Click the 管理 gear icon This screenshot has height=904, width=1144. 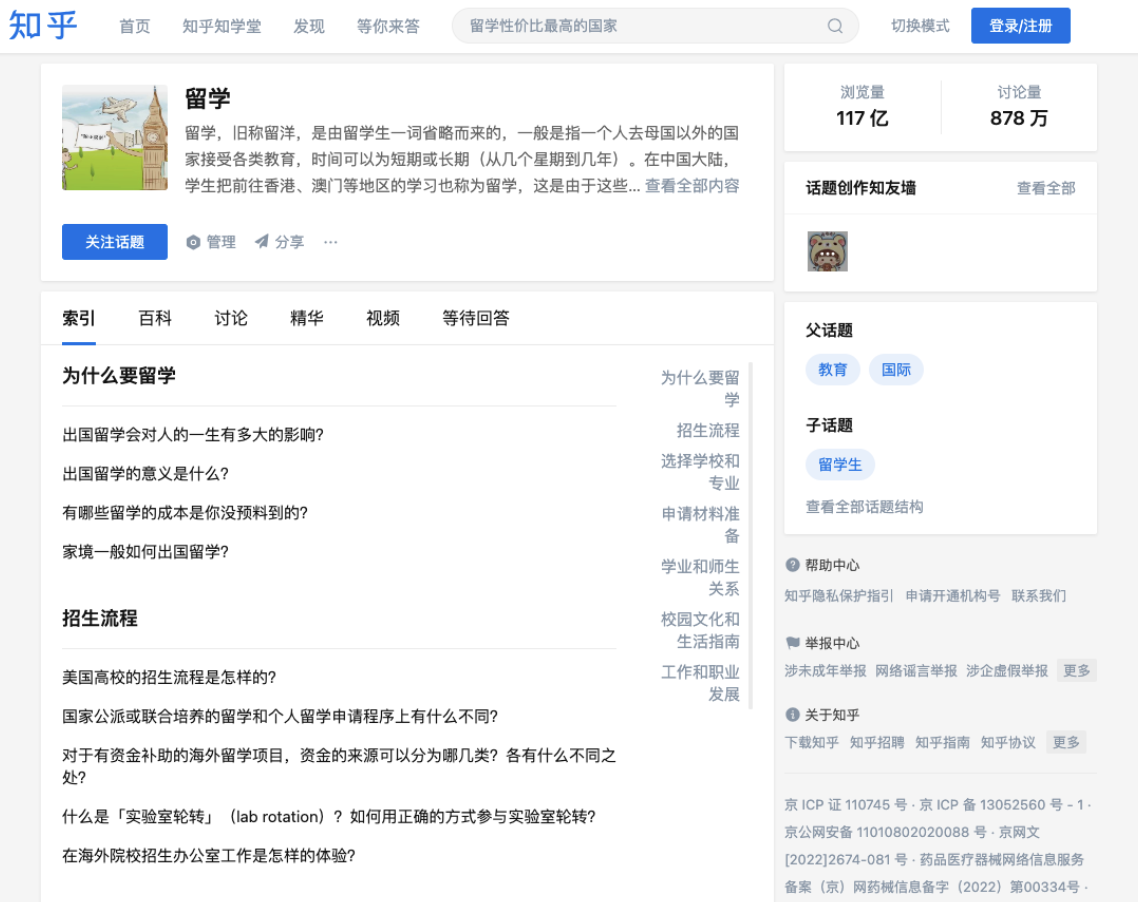click(194, 243)
